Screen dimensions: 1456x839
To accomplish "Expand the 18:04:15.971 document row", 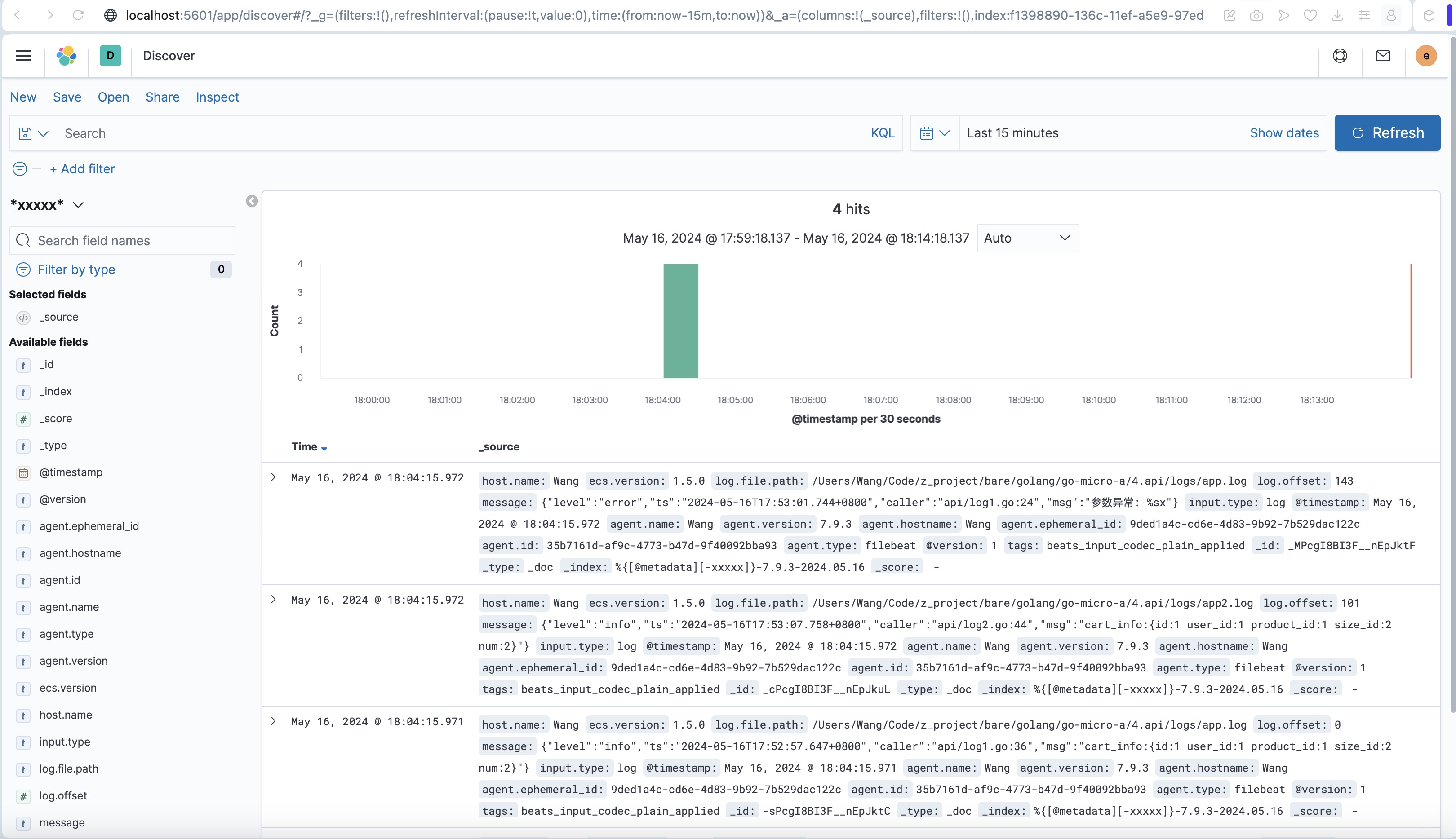I will [x=273, y=721].
